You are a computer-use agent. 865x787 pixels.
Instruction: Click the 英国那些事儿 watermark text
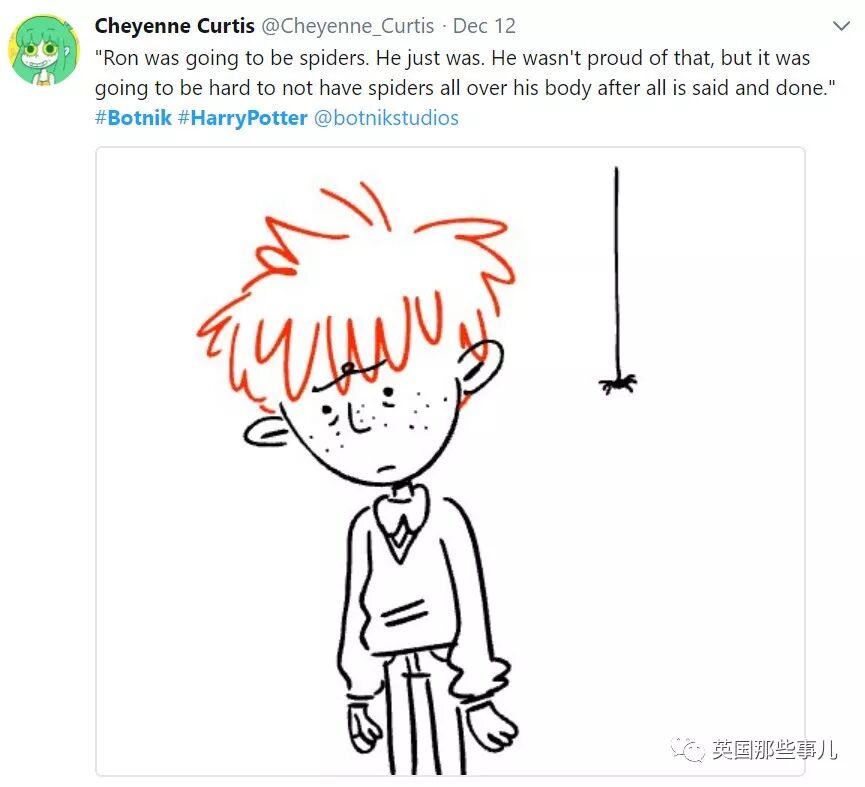click(774, 749)
